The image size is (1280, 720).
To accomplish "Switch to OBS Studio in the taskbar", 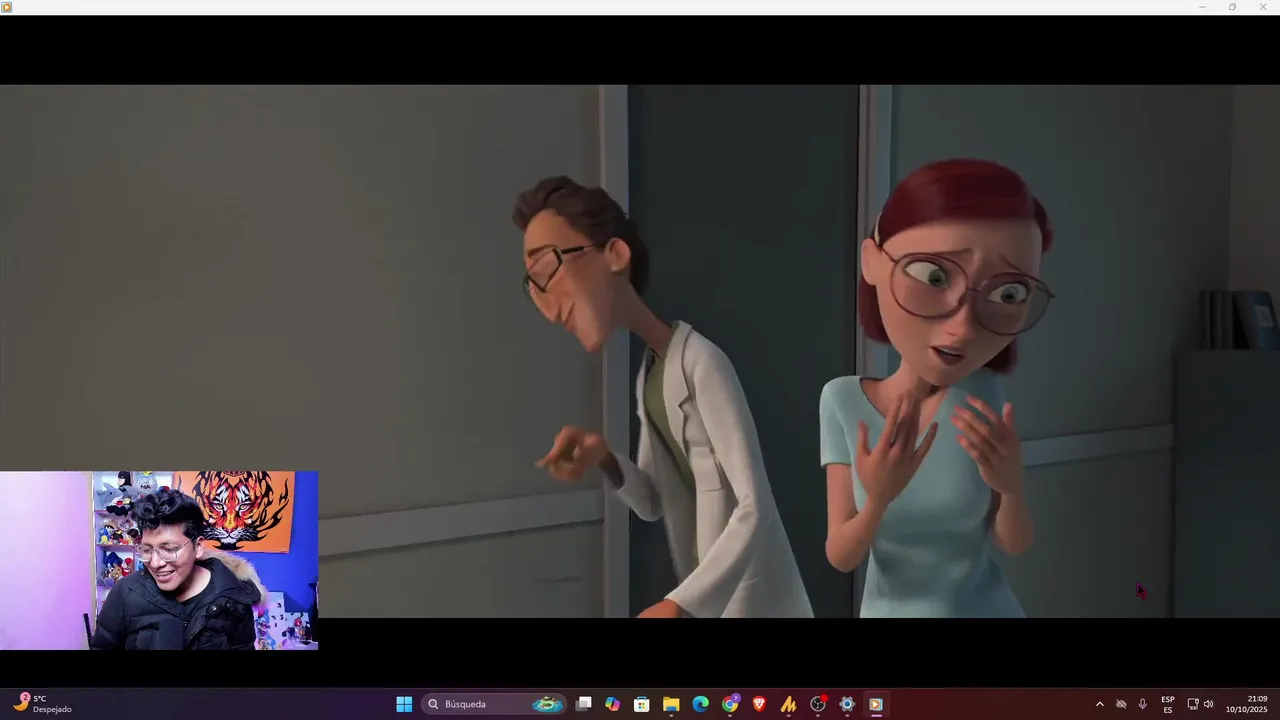I will point(818,704).
